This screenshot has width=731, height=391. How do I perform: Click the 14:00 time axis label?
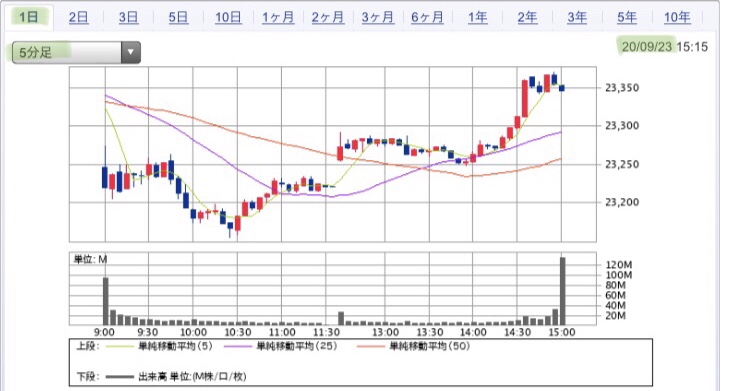coord(473,332)
